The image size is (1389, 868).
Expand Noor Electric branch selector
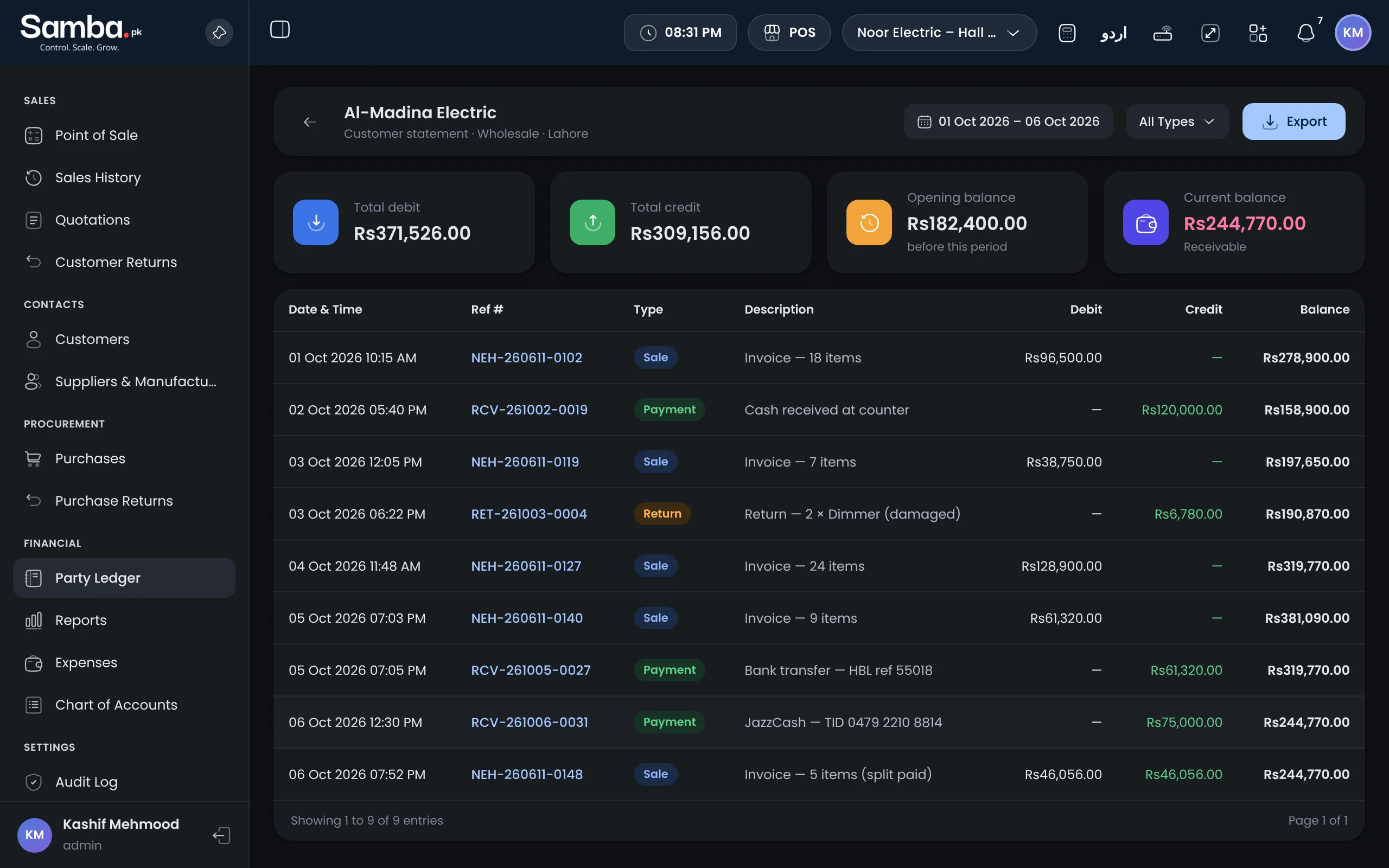coord(939,33)
